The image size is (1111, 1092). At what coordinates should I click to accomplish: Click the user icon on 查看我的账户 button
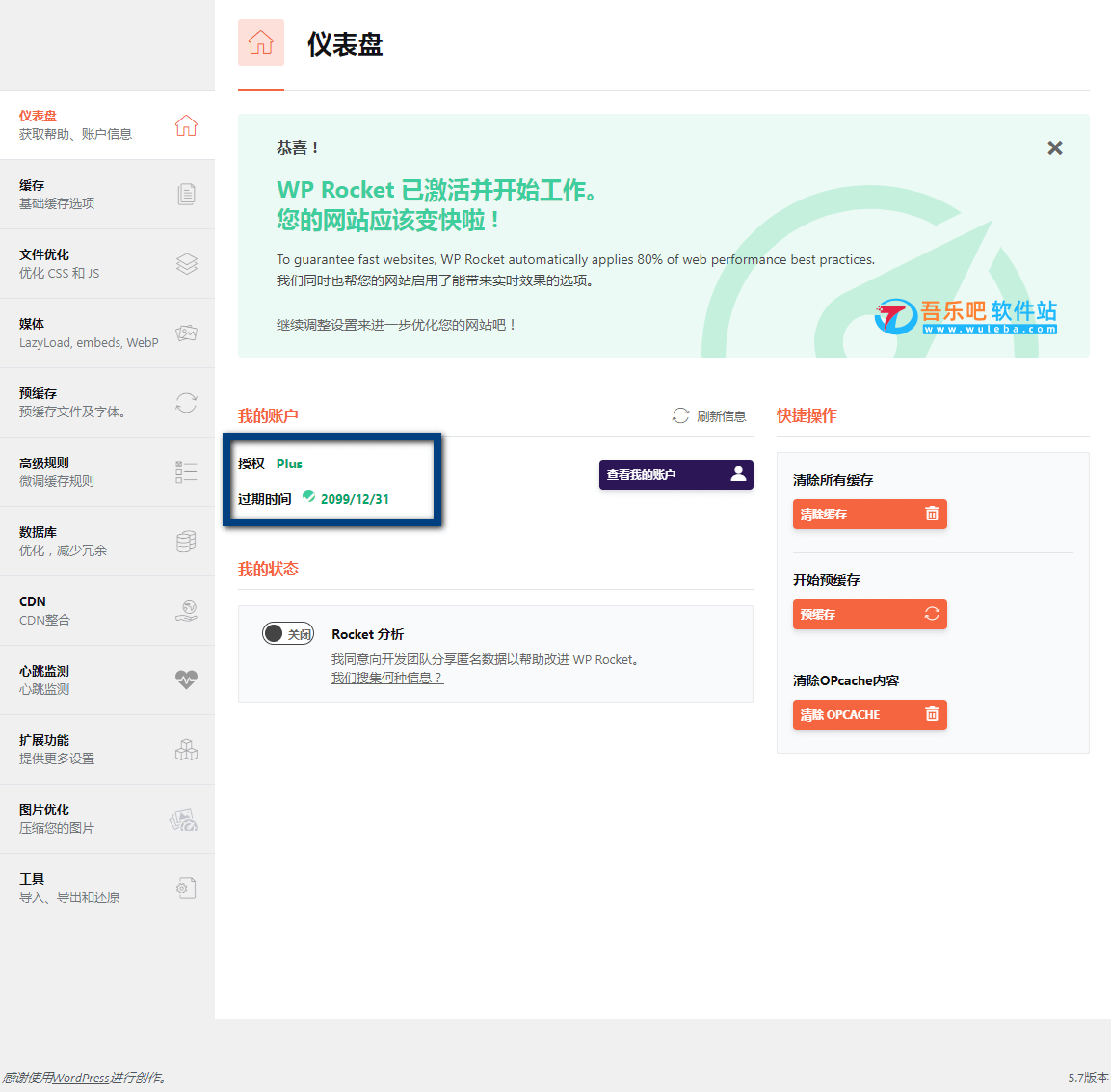click(738, 474)
